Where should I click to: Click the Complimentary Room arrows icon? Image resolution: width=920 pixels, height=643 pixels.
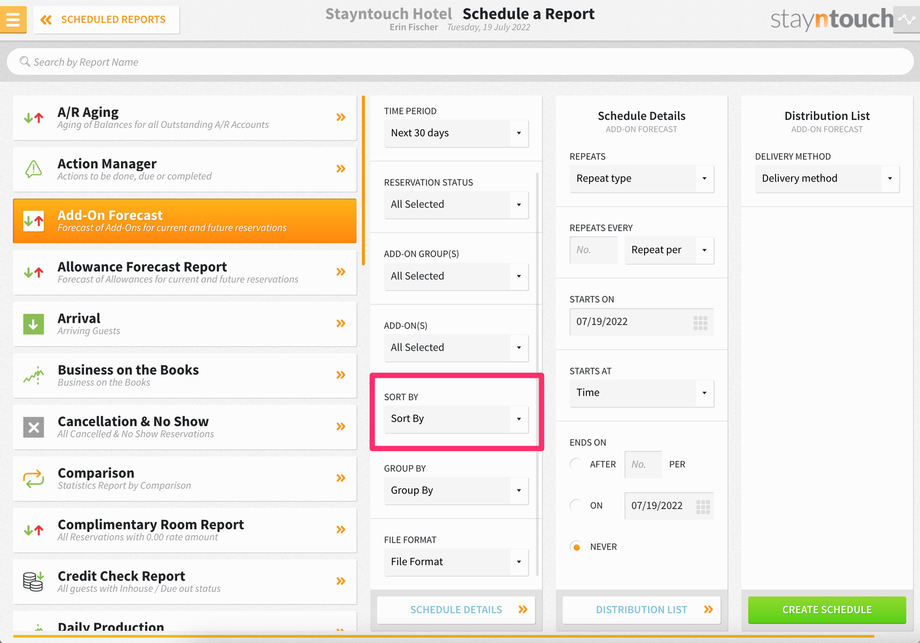pos(33,530)
